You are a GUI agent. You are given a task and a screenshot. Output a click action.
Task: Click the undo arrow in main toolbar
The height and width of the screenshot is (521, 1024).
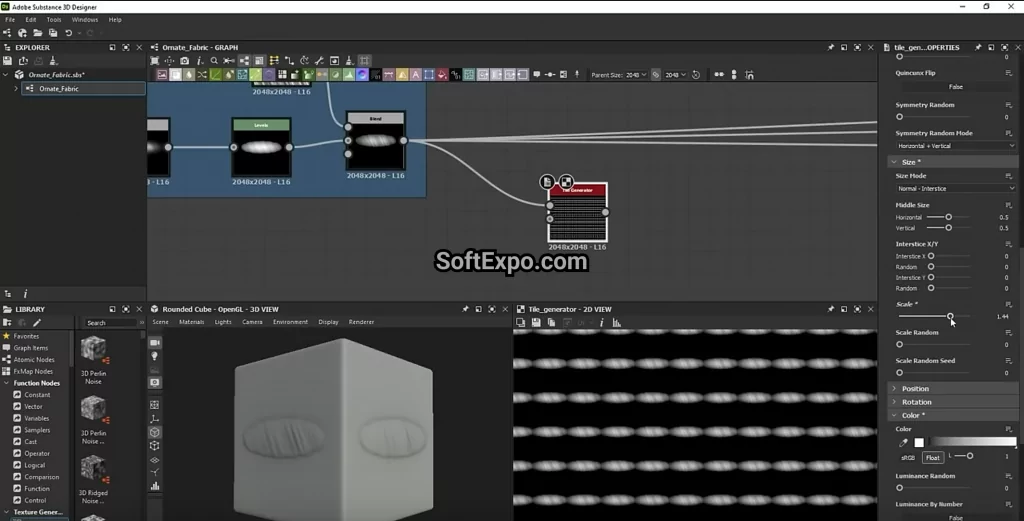(x=68, y=33)
